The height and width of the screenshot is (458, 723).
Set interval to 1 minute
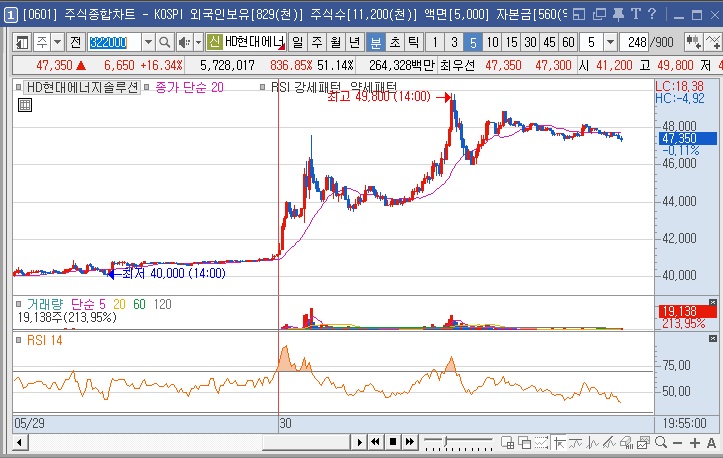[x=435, y=43]
